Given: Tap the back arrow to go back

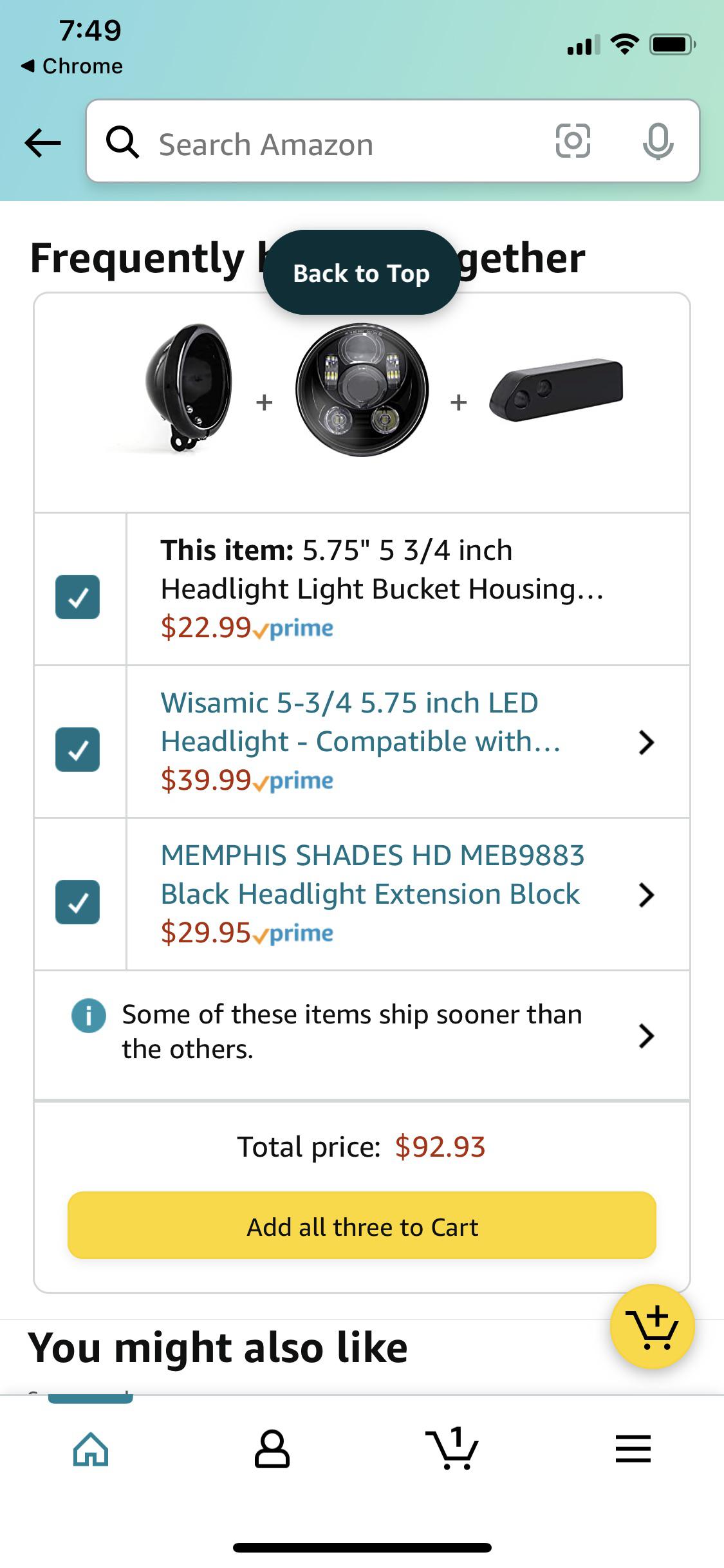Looking at the screenshot, I should pyautogui.click(x=41, y=143).
